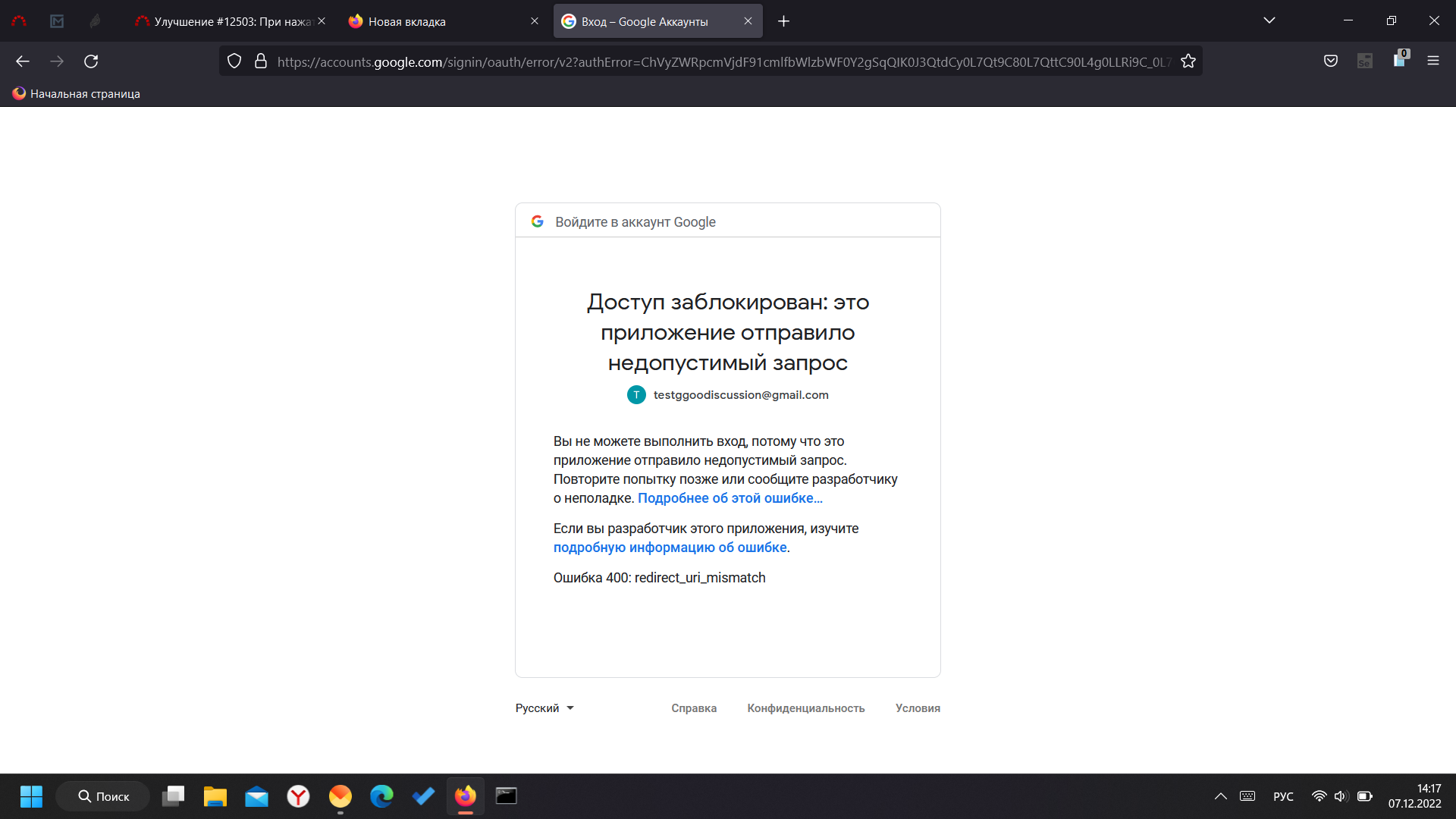The height and width of the screenshot is (819, 1456).
Task: Open the Selenium extension icon
Action: (1365, 61)
